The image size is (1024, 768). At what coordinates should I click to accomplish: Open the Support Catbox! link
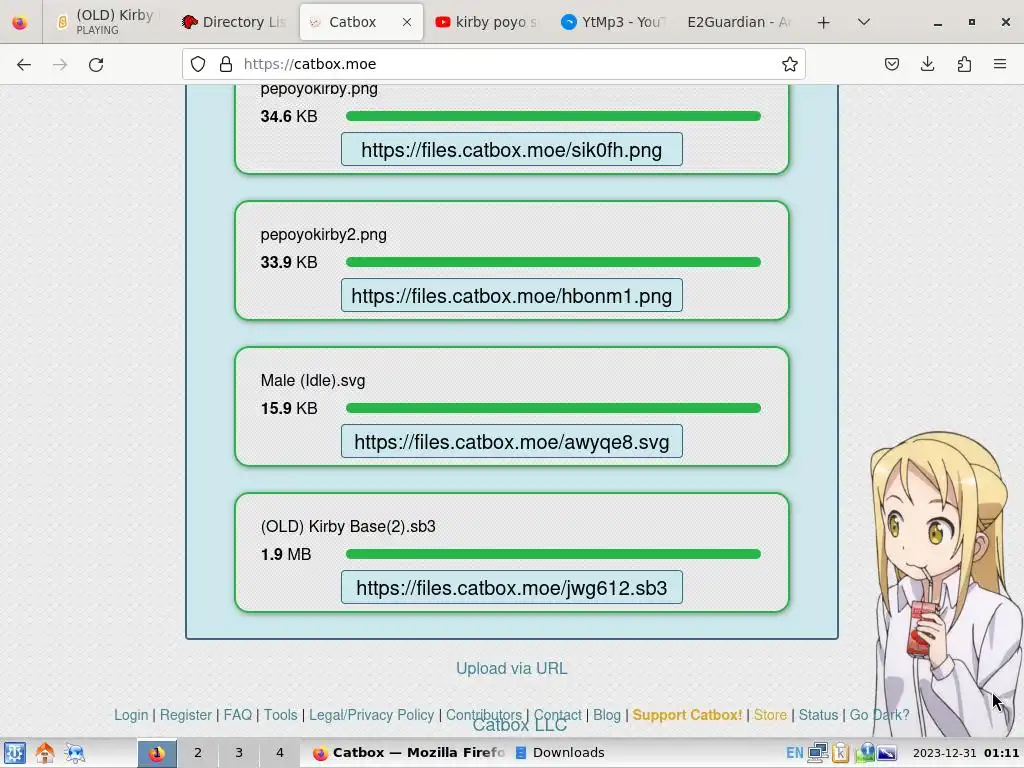687,714
